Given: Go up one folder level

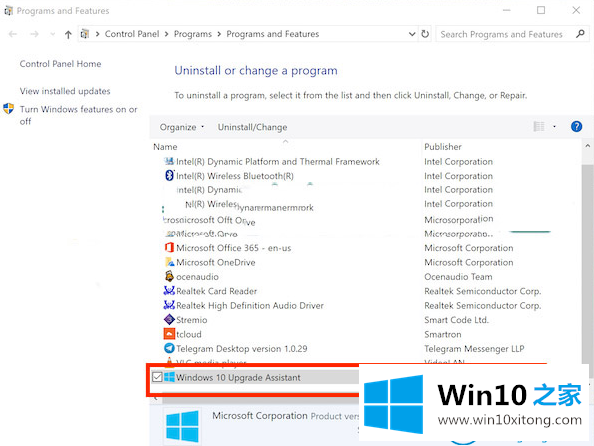Looking at the screenshot, I should click(68, 34).
